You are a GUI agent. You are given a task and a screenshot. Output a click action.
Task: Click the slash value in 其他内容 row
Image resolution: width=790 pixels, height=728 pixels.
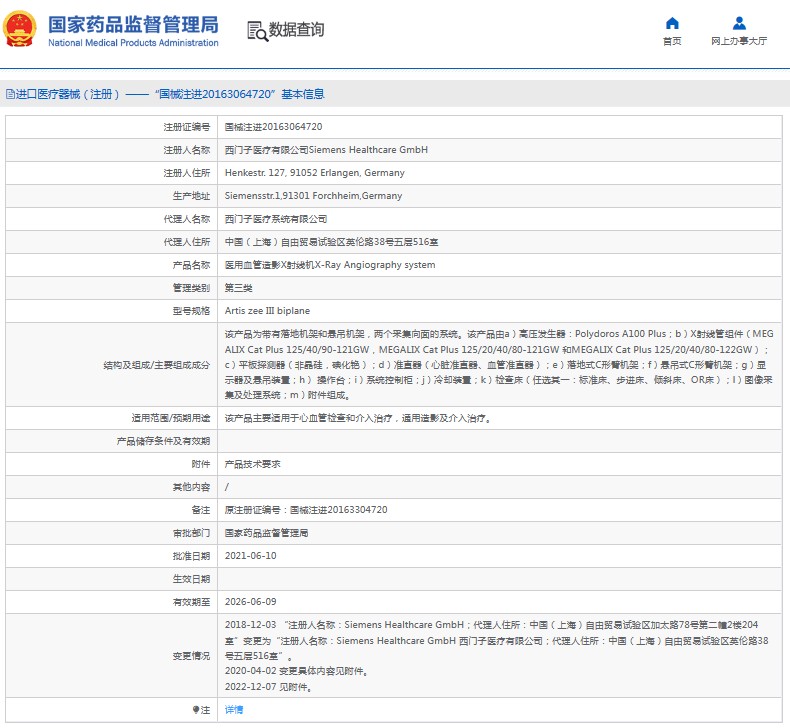tap(227, 487)
